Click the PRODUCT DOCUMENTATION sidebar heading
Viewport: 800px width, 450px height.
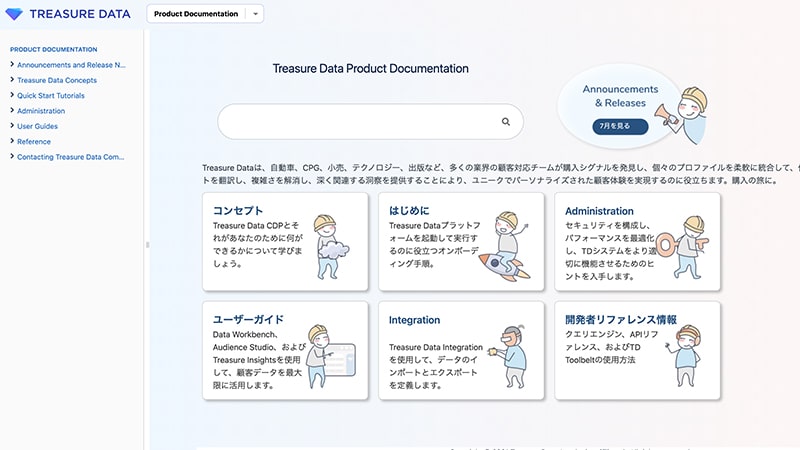[54, 49]
